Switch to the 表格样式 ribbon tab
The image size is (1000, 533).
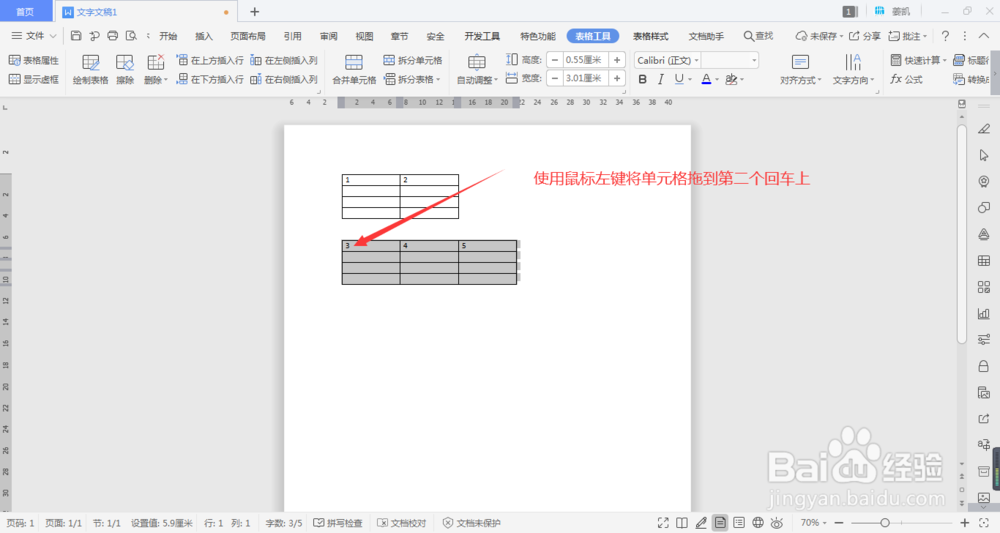point(651,36)
